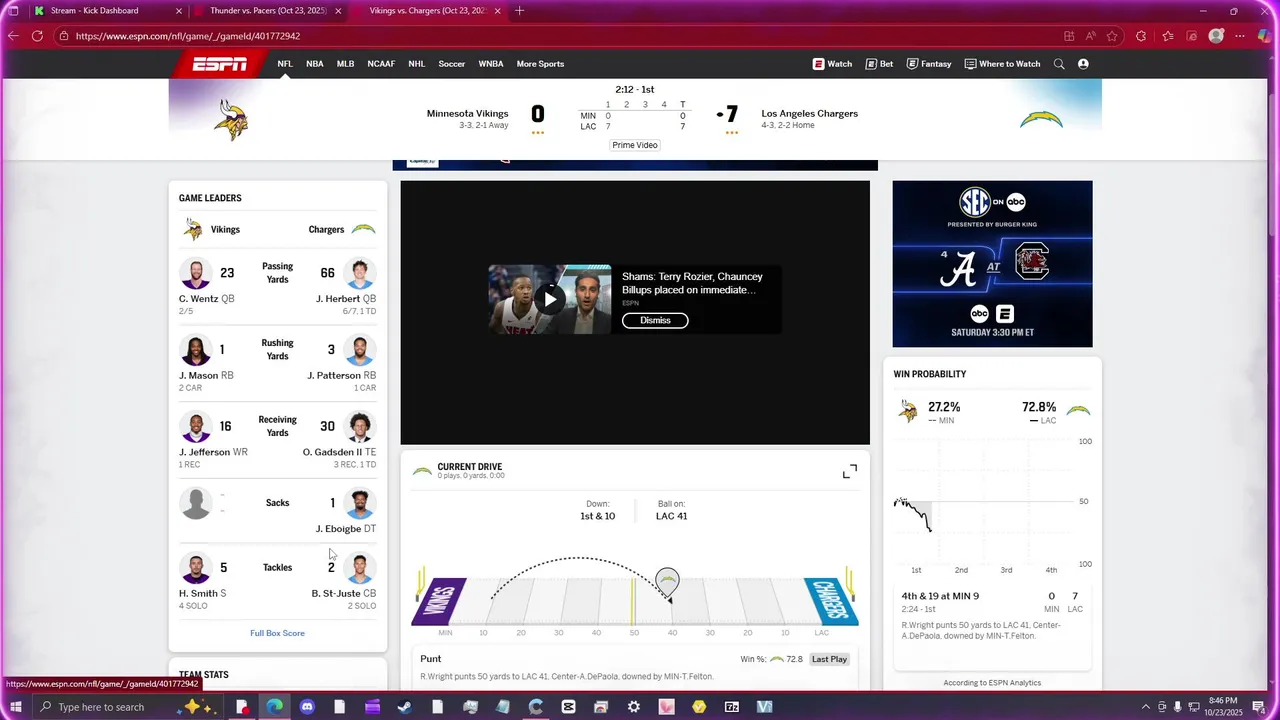
Task: Show hidden system tray icons
Action: tap(1145, 707)
